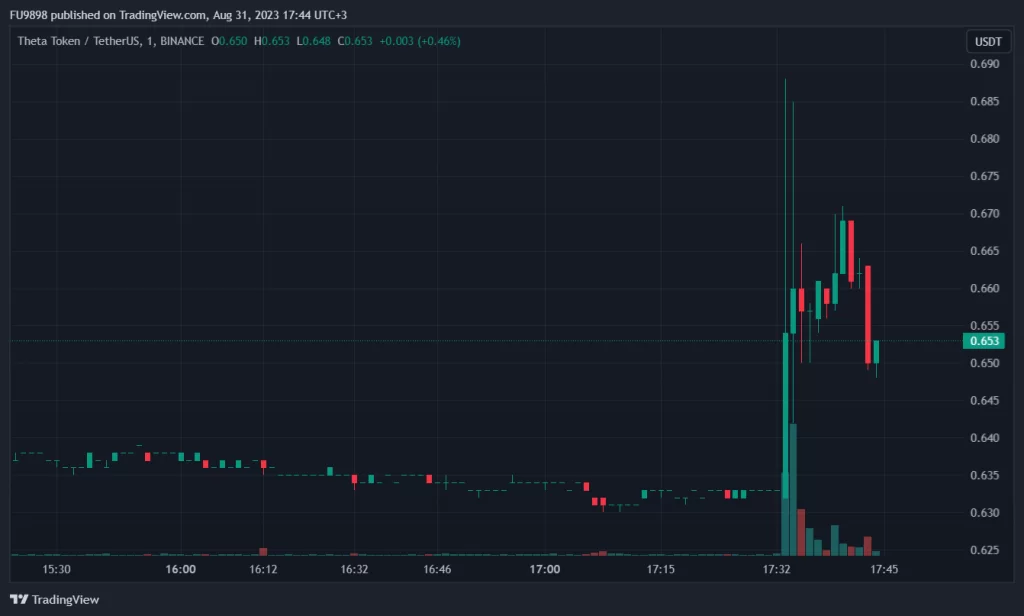Click the H0.653 high value in legend
The image size is (1024, 616).
[271, 41]
